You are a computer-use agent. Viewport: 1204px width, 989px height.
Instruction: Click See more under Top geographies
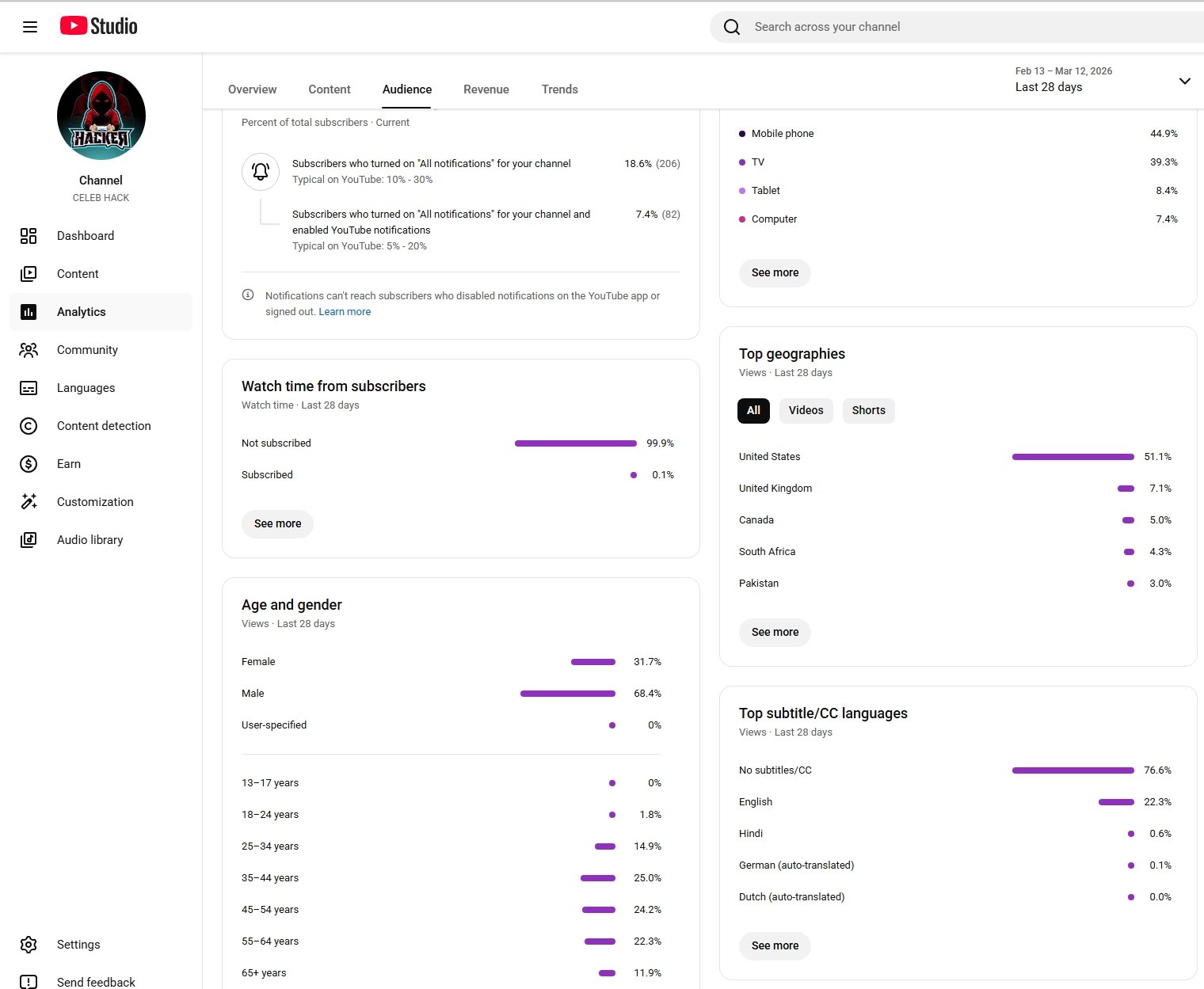pyautogui.click(x=775, y=632)
